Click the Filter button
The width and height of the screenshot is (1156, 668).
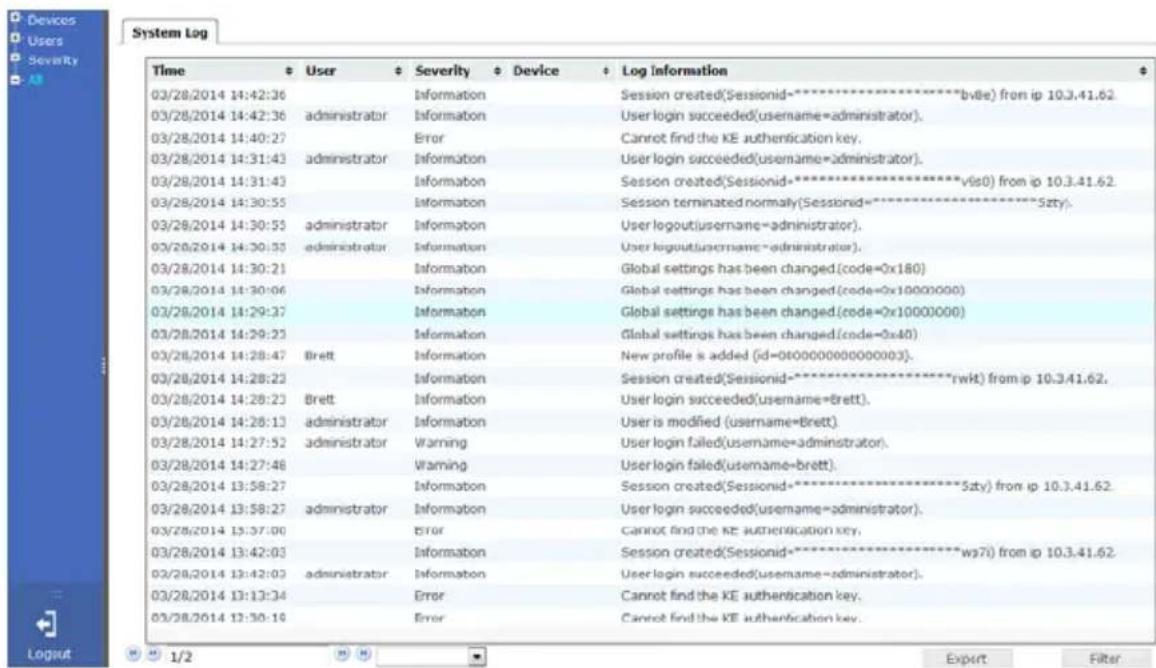[1105, 658]
